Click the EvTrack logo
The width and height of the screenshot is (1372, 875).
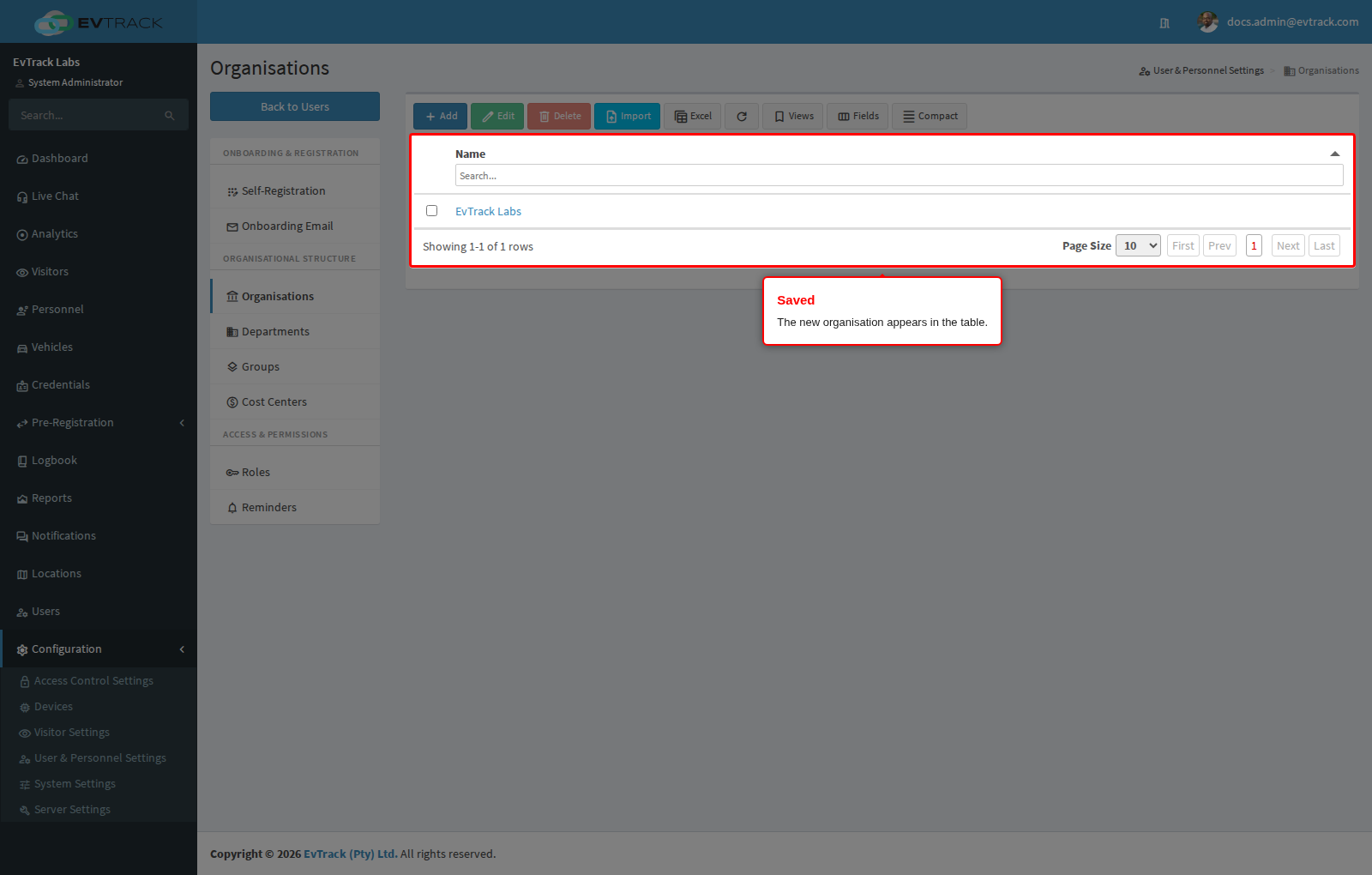98,22
